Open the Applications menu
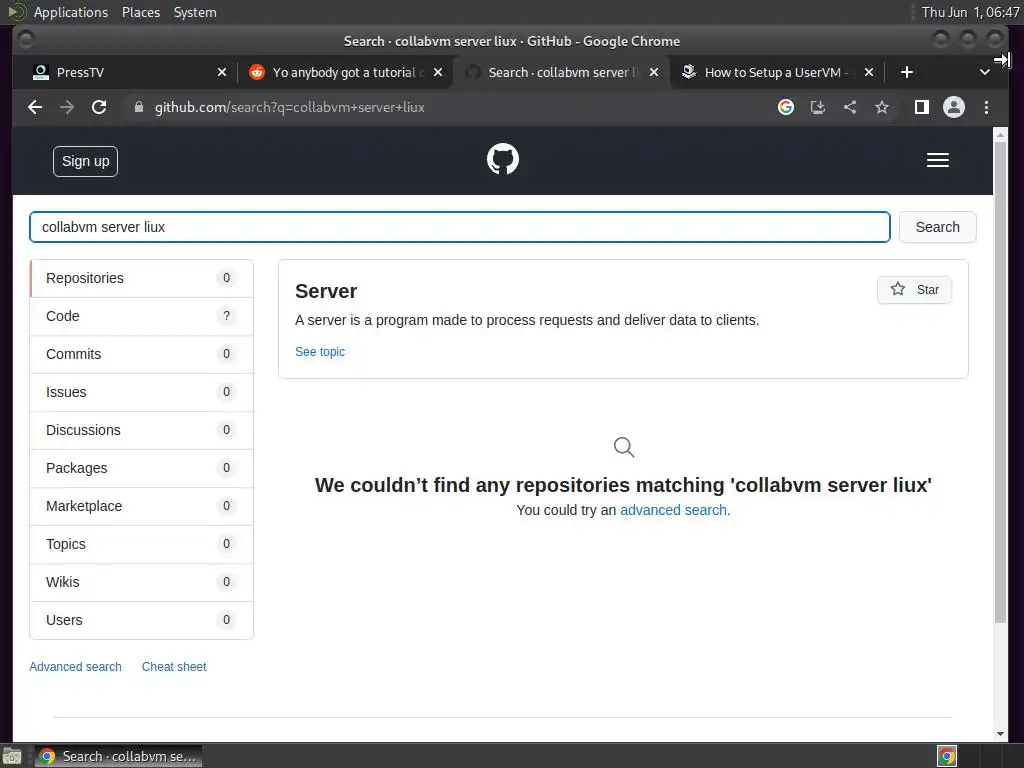1024x768 pixels. [71, 12]
